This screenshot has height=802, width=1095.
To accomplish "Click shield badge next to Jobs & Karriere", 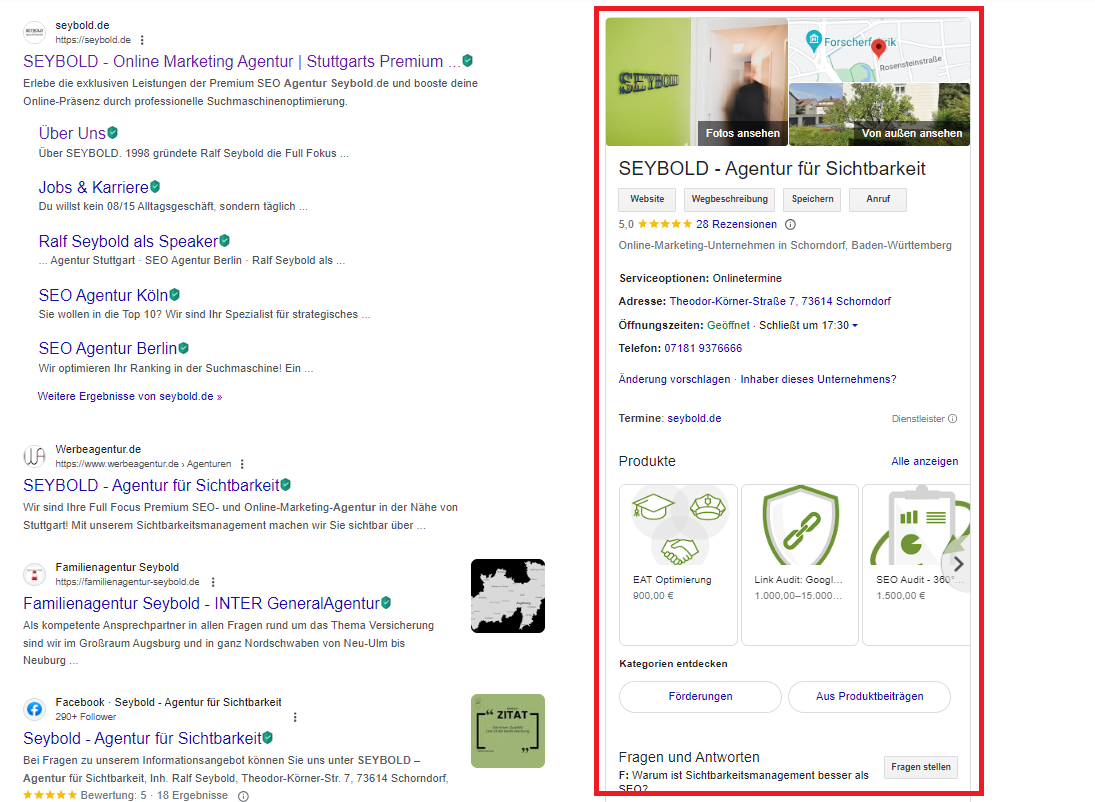I will click(x=155, y=187).
